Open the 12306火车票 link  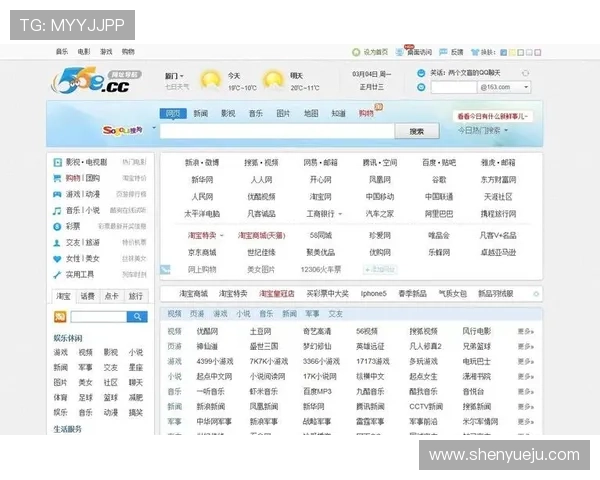(x=321, y=269)
